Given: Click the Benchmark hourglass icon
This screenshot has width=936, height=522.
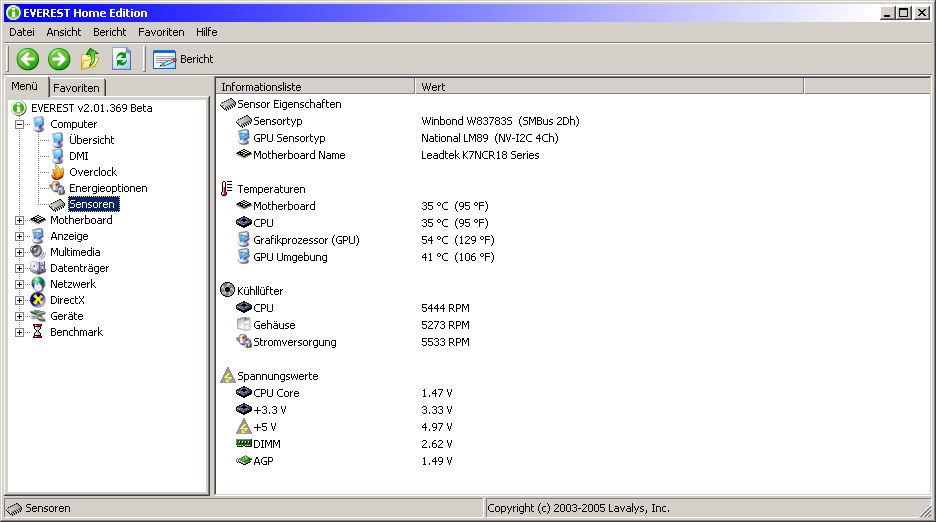Looking at the screenshot, I should click(38, 332).
